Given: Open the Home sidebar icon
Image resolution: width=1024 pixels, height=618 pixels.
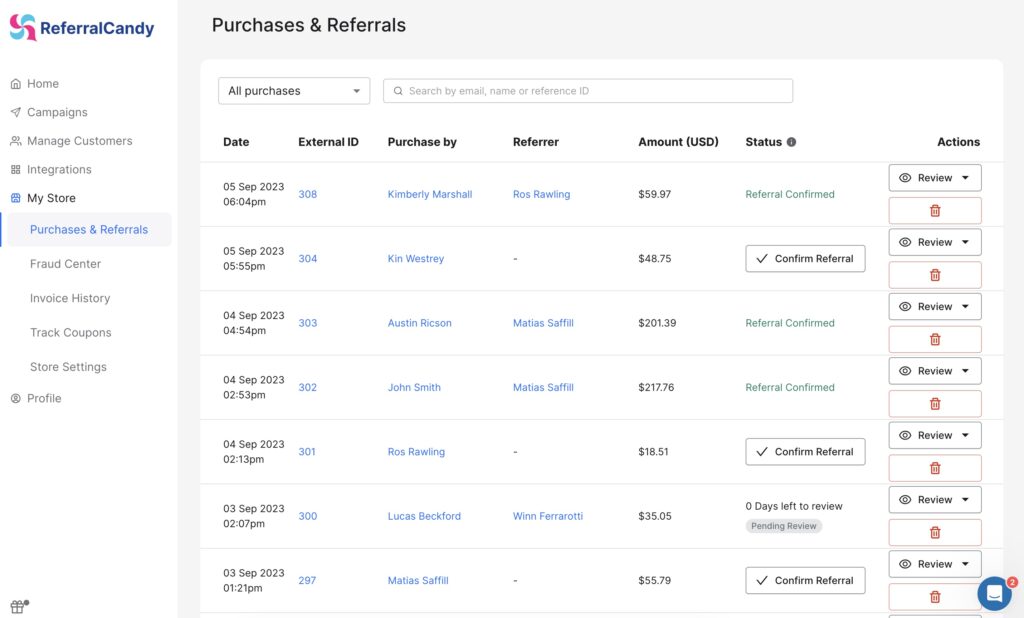Looking at the screenshot, I should tap(14, 83).
